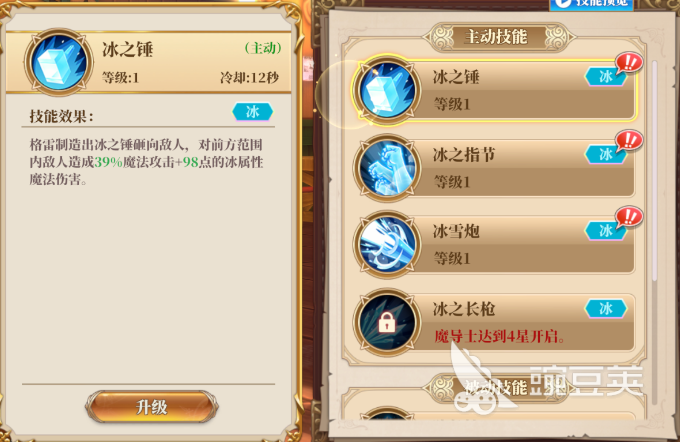Click the 冰 tag on 冰雪炮 row
The image size is (680, 442).
(605, 230)
